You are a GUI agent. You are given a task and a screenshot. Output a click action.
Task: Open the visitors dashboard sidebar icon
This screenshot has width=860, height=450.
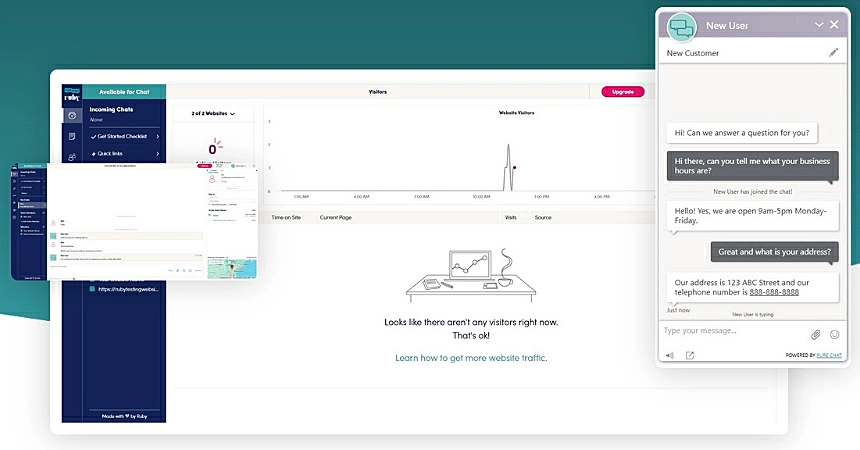pos(72,115)
